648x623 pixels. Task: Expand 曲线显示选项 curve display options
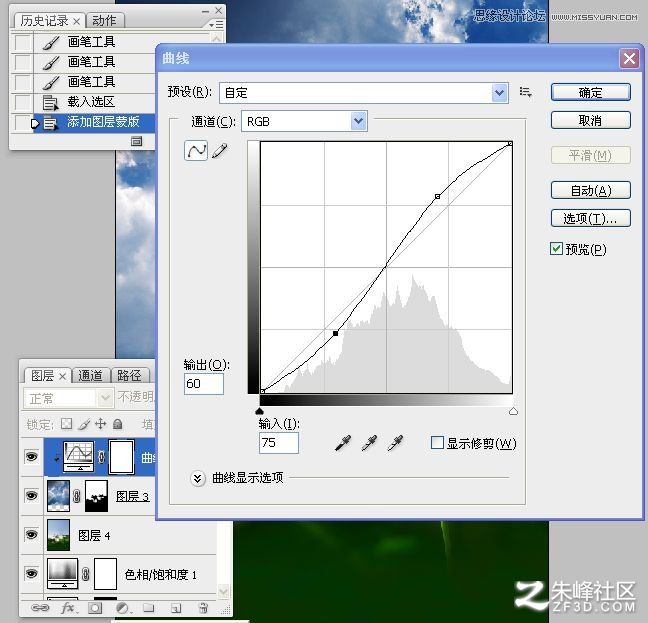[198, 478]
